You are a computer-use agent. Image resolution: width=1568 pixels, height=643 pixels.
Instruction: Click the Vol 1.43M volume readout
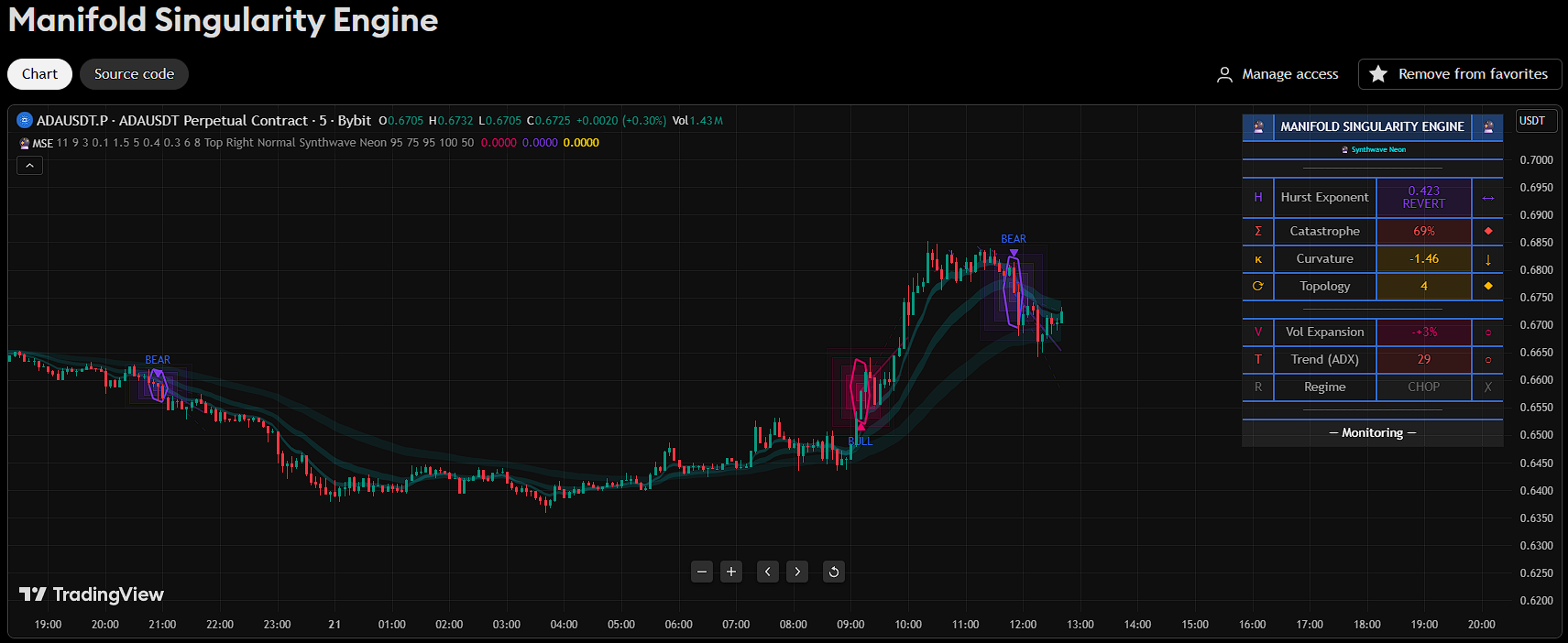click(697, 120)
